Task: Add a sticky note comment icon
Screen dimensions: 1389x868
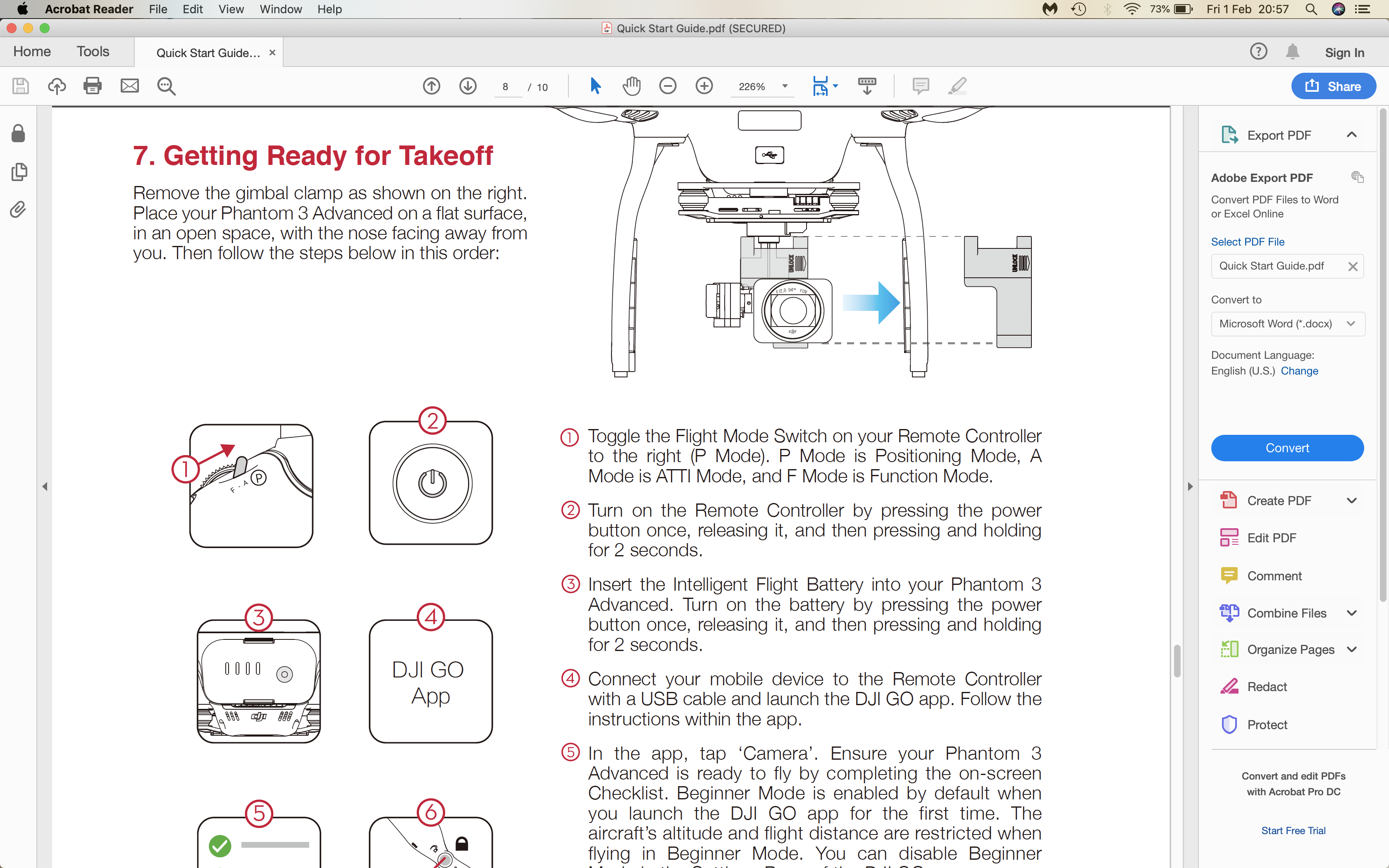Action: [x=921, y=86]
